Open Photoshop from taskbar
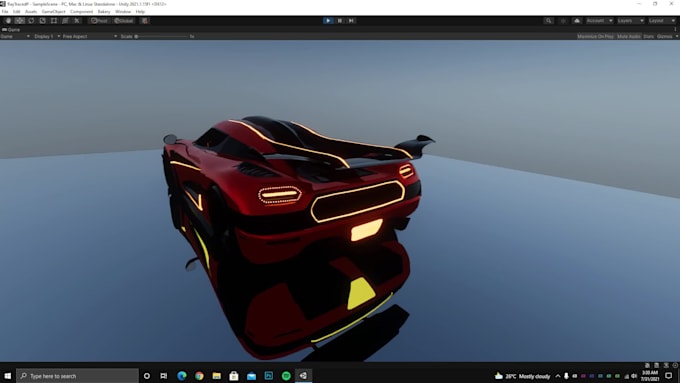Viewport: 680px width, 383px height. coord(268,376)
